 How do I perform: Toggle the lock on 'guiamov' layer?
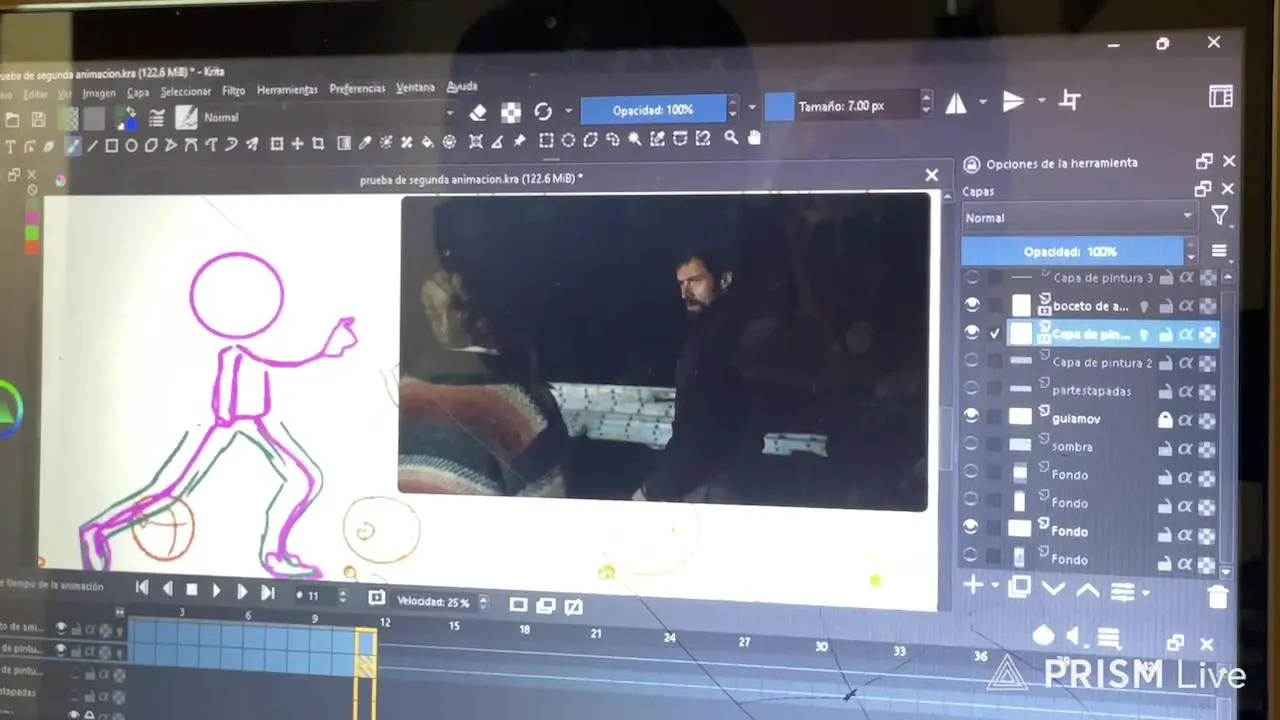(1165, 420)
